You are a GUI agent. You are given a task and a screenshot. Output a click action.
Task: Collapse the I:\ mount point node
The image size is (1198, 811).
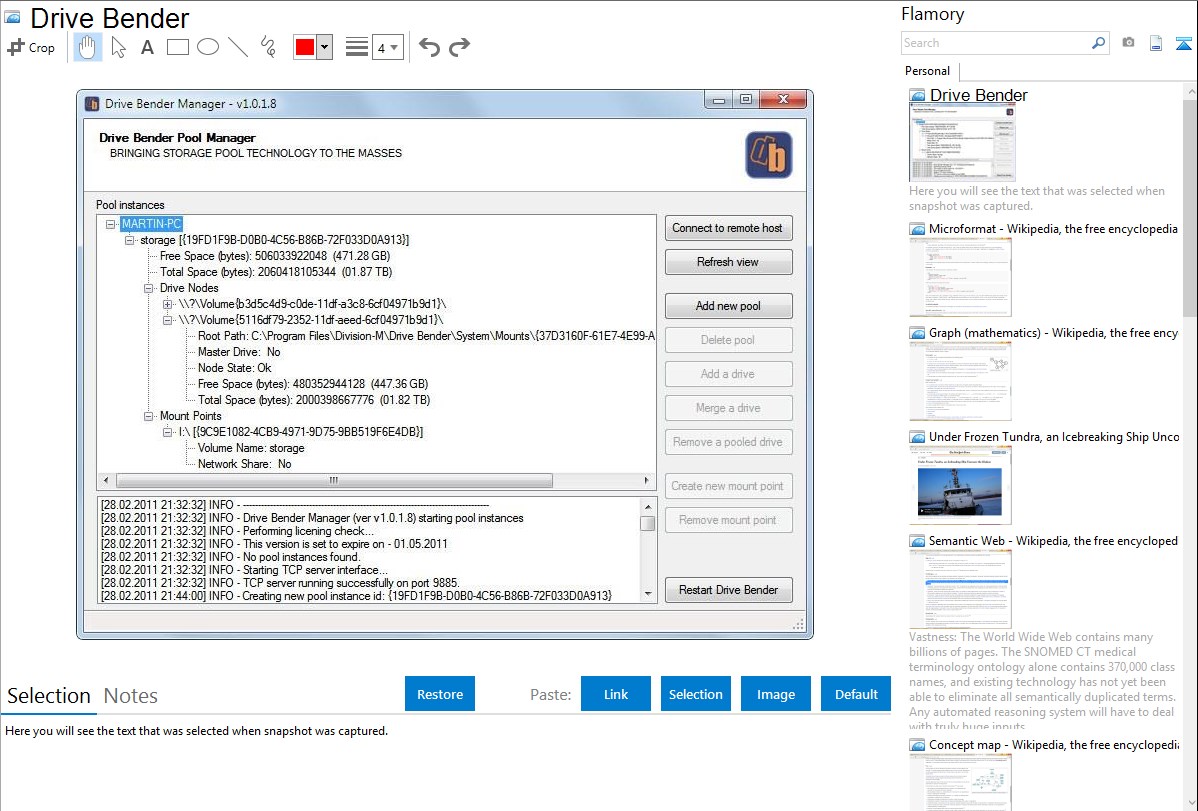[167, 432]
